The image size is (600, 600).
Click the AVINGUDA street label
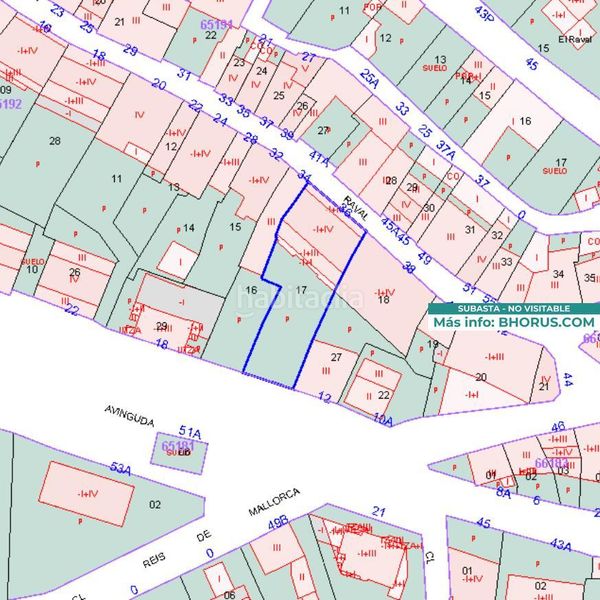[129, 416]
